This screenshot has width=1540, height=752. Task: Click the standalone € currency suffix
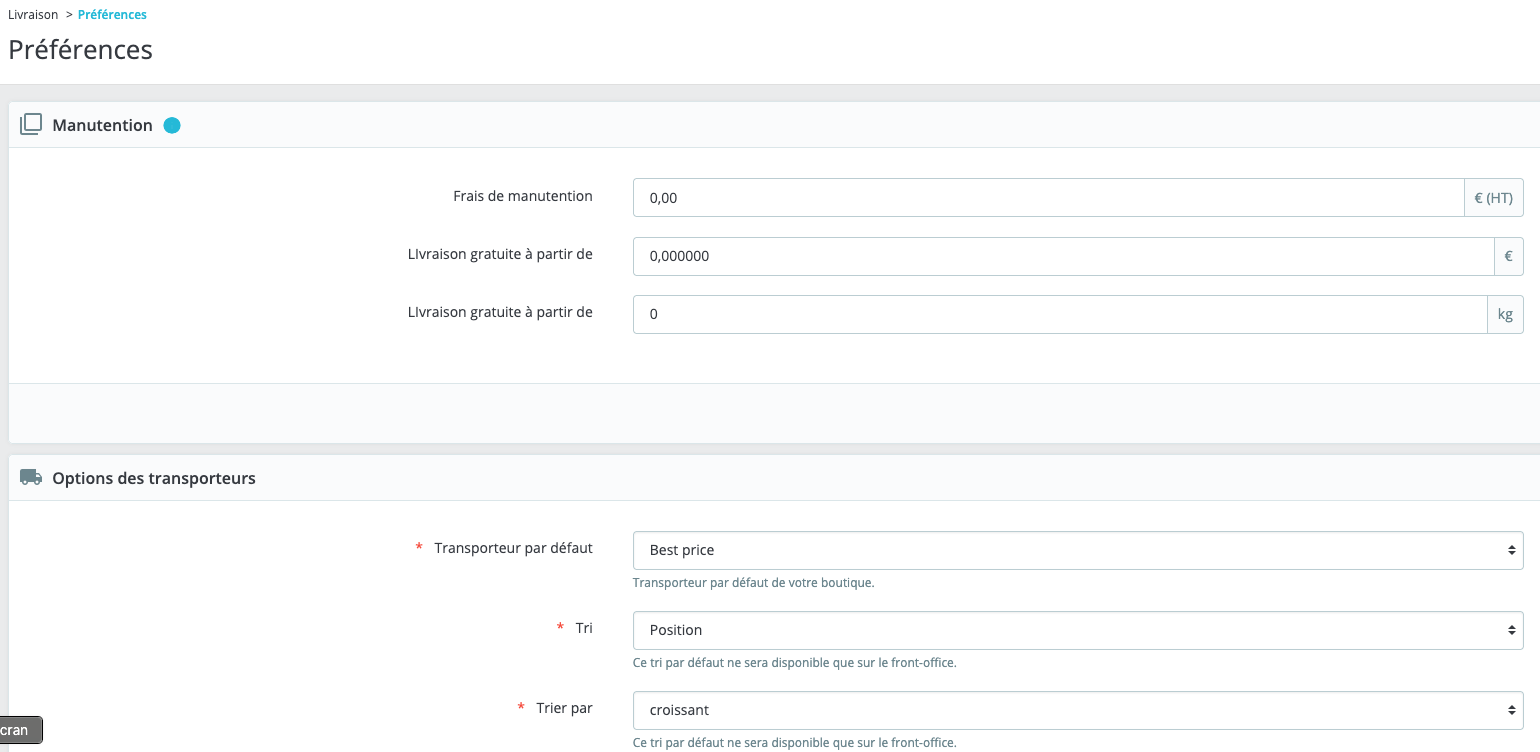coord(1508,256)
